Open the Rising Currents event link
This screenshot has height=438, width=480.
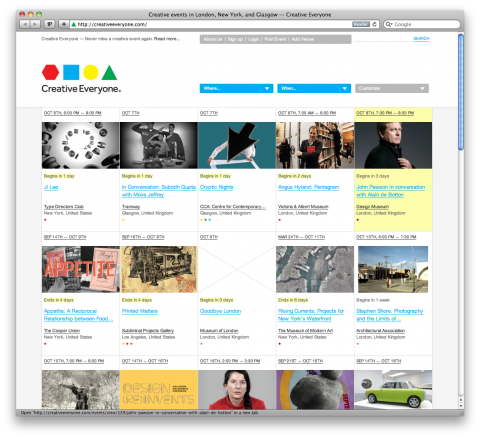311,315
